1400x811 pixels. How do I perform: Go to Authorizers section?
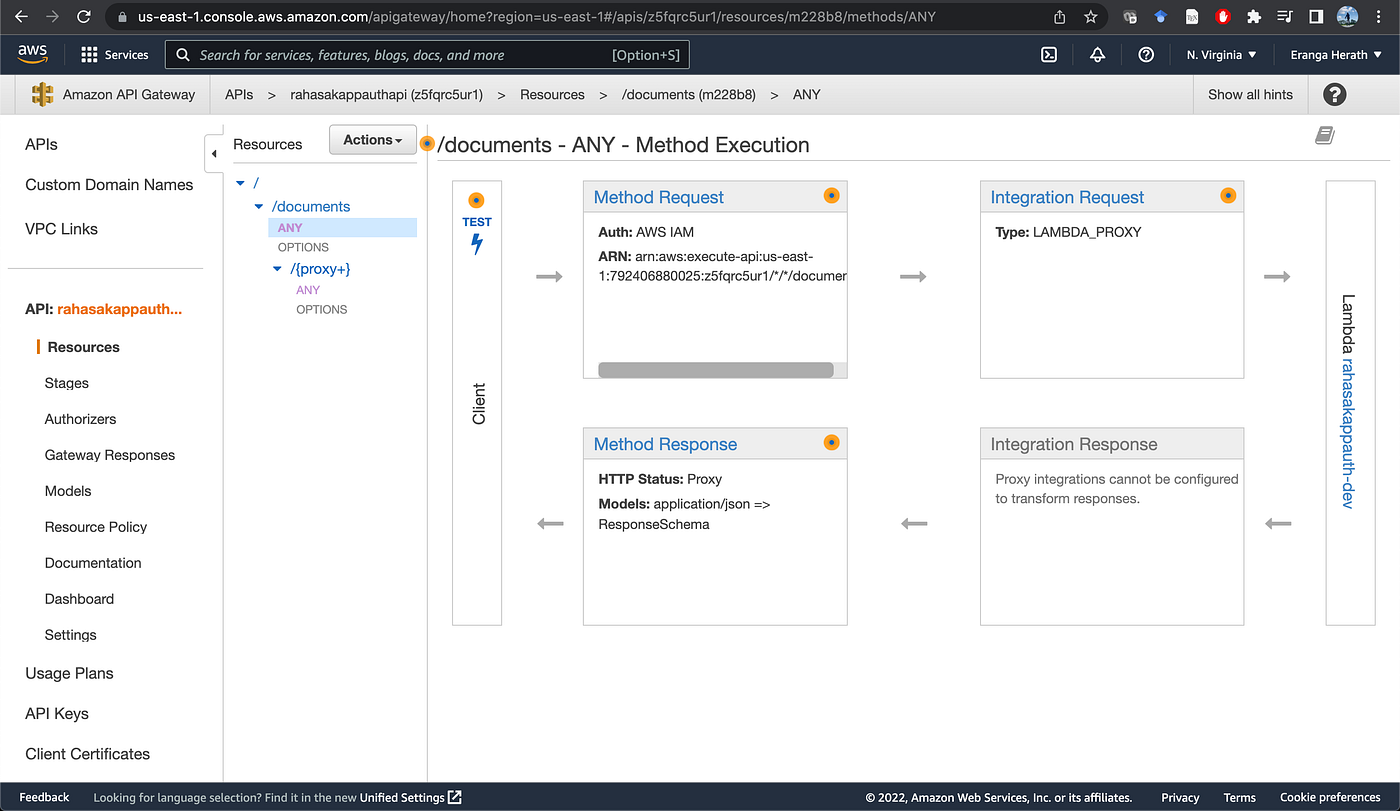pyautogui.click(x=80, y=419)
